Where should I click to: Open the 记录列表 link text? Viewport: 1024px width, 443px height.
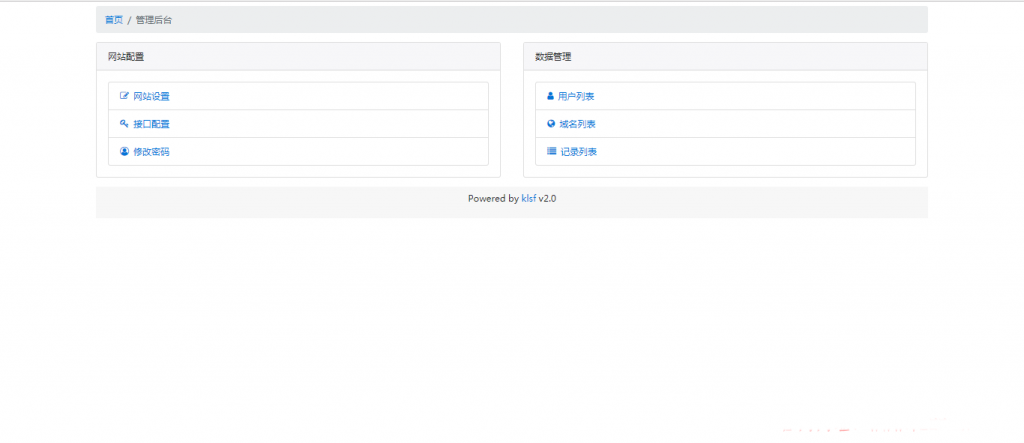(577, 152)
